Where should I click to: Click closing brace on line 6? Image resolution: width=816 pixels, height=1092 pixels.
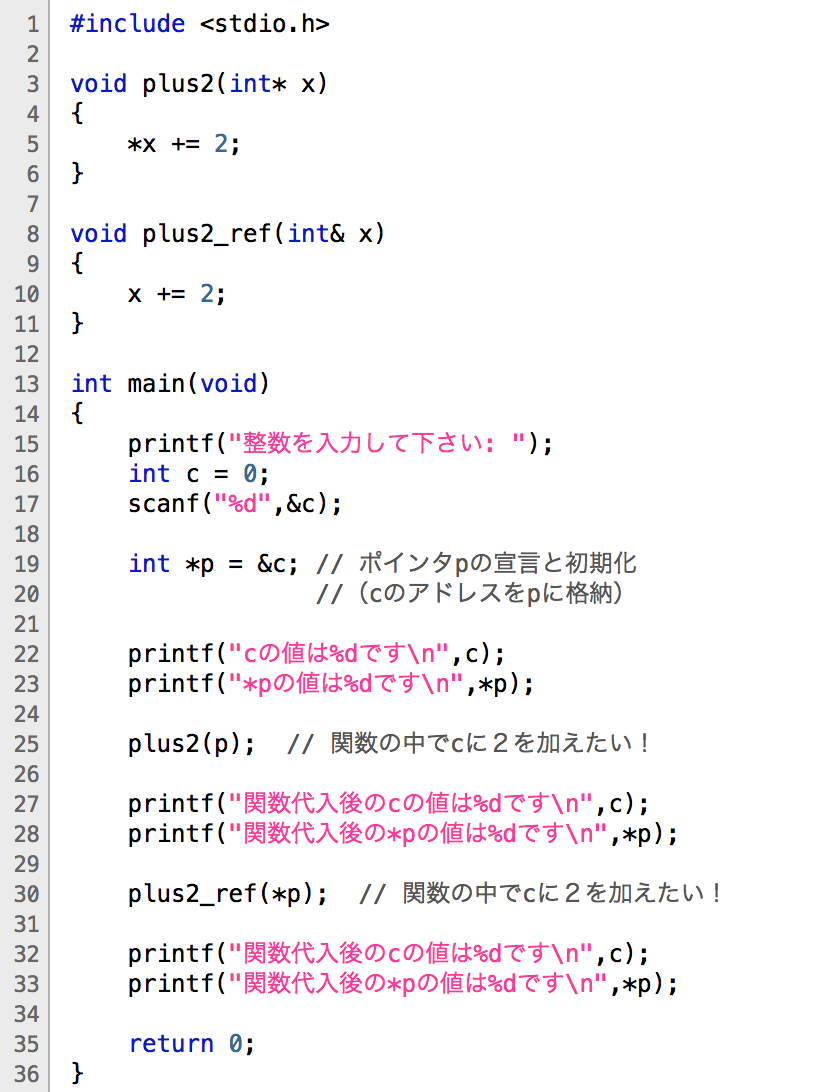point(77,174)
